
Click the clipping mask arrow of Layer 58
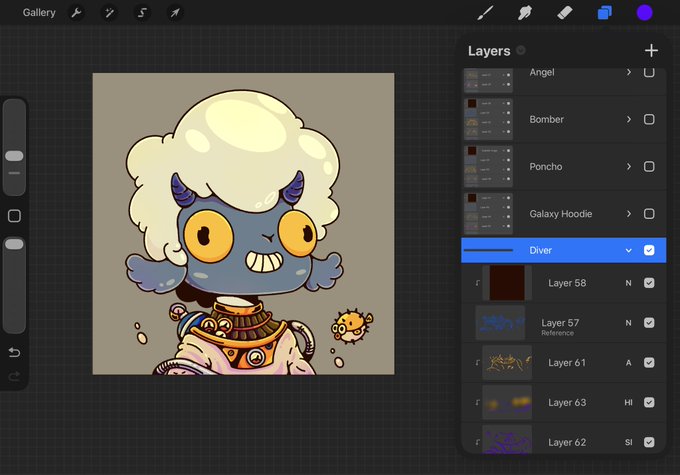[477, 283]
